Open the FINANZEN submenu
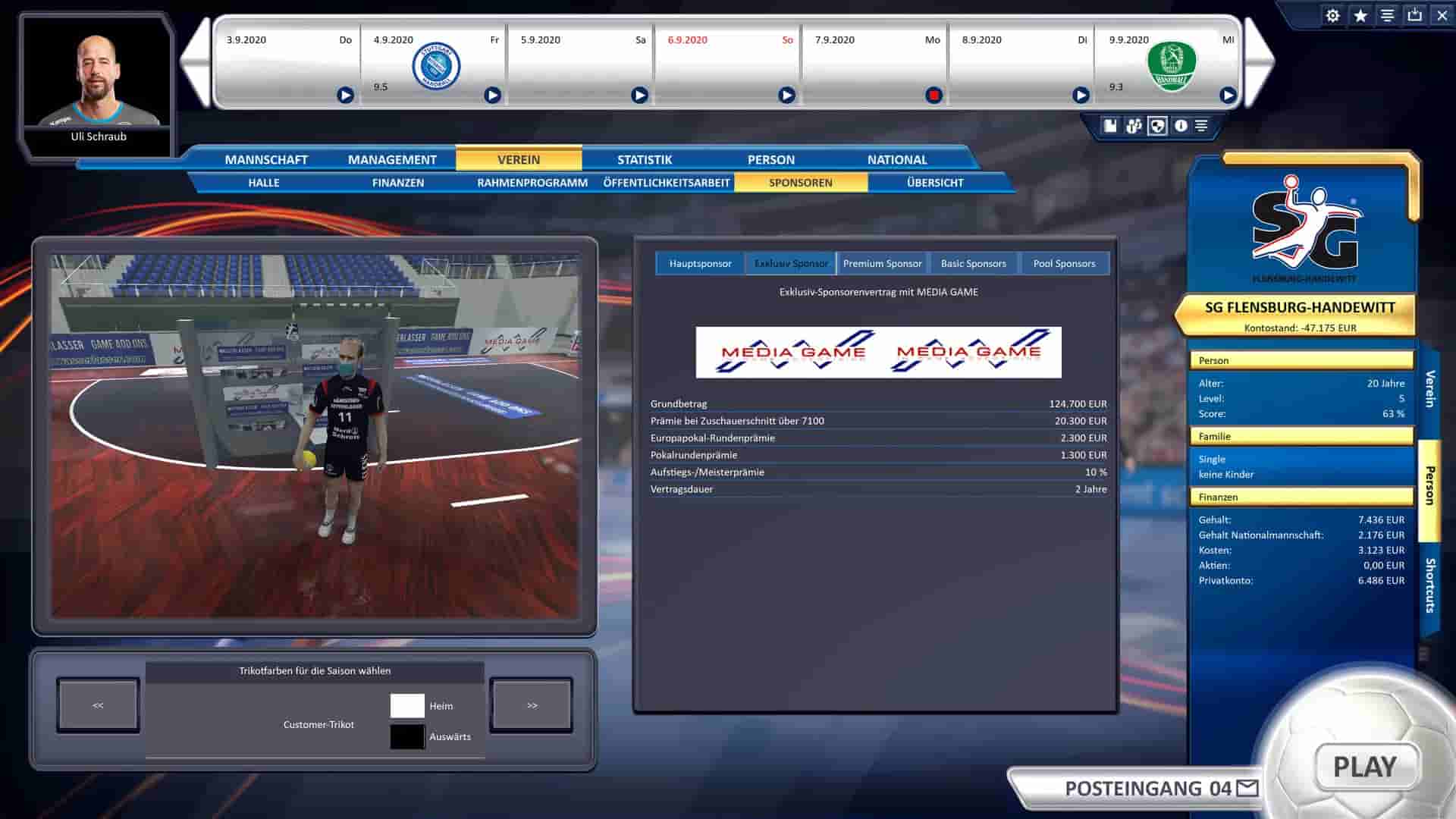 397,183
